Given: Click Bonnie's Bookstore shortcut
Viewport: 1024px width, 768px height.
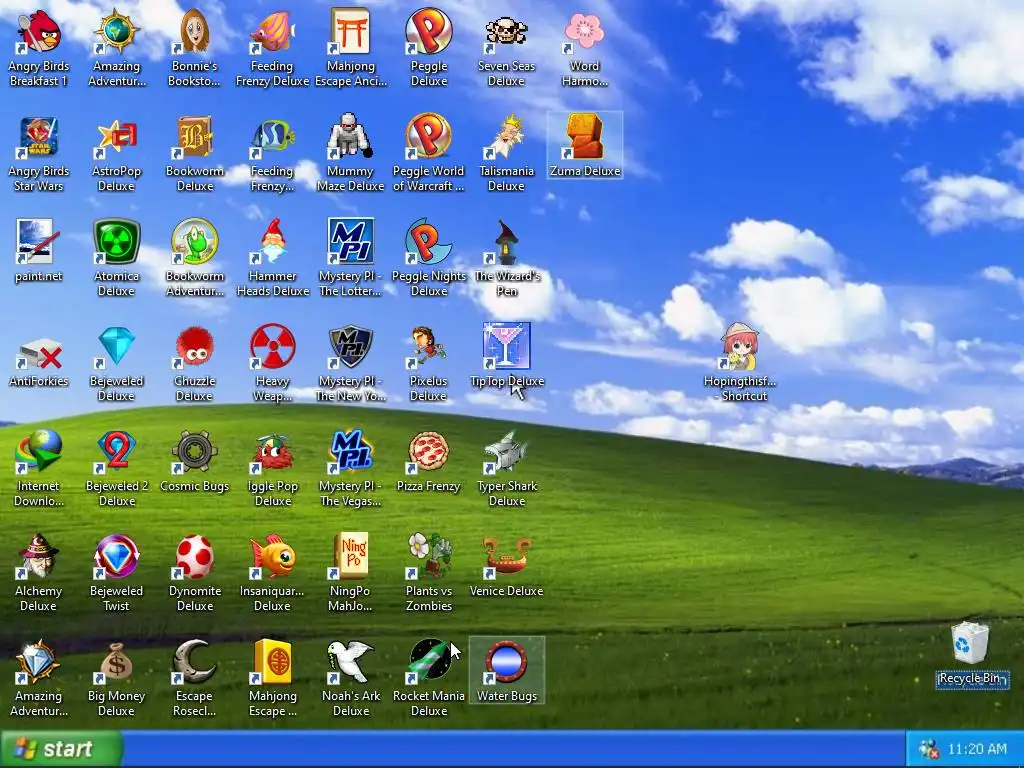Looking at the screenshot, I should pyautogui.click(x=194, y=32).
